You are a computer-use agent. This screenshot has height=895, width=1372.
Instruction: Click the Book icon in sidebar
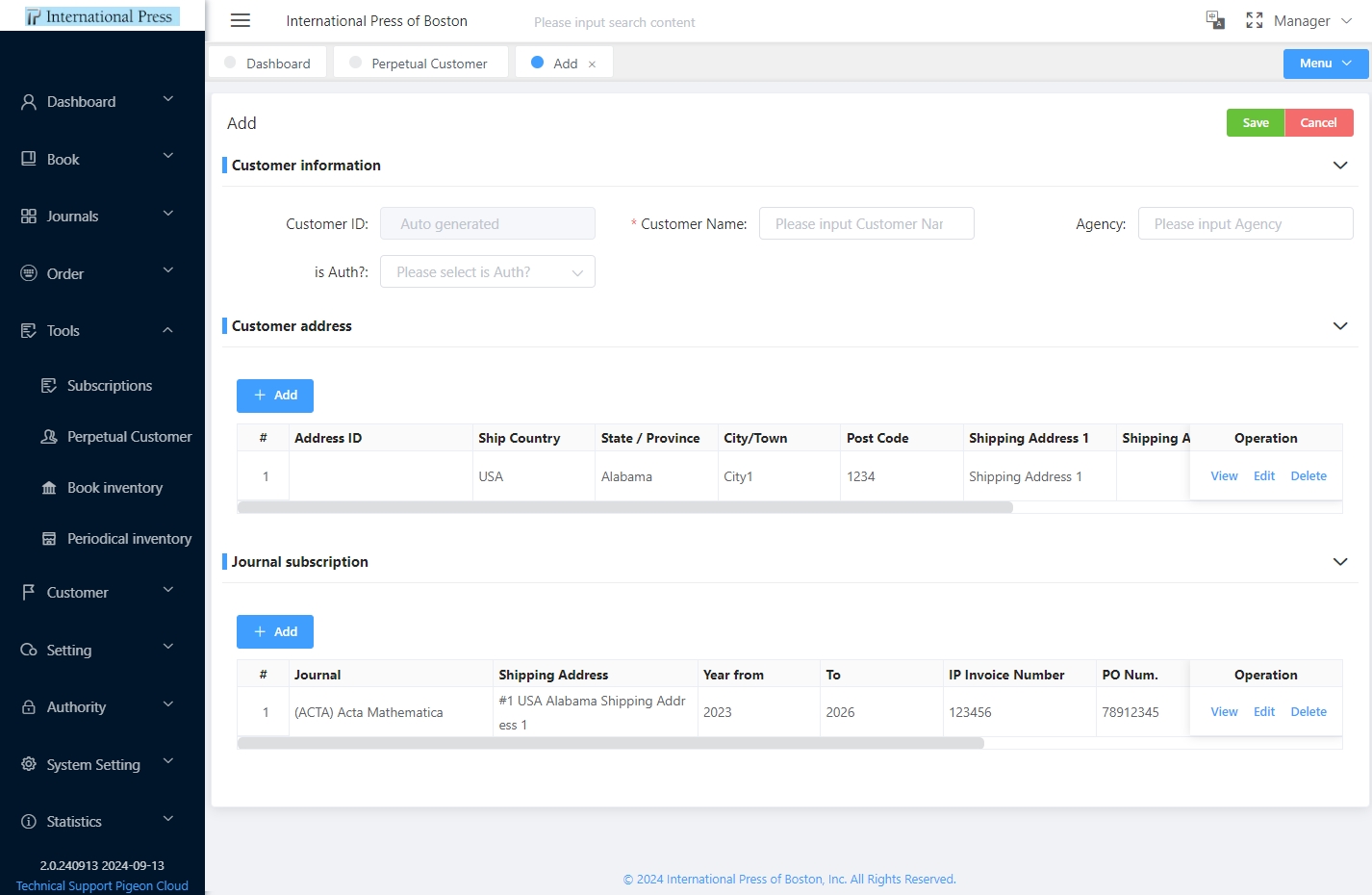pyautogui.click(x=29, y=159)
